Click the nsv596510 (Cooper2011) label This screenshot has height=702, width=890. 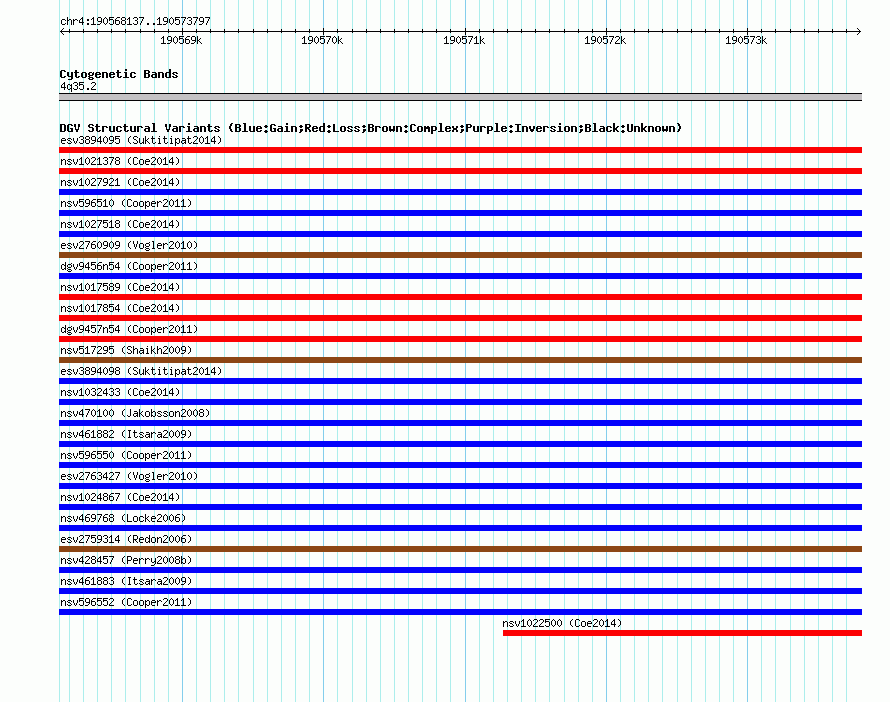(x=126, y=203)
